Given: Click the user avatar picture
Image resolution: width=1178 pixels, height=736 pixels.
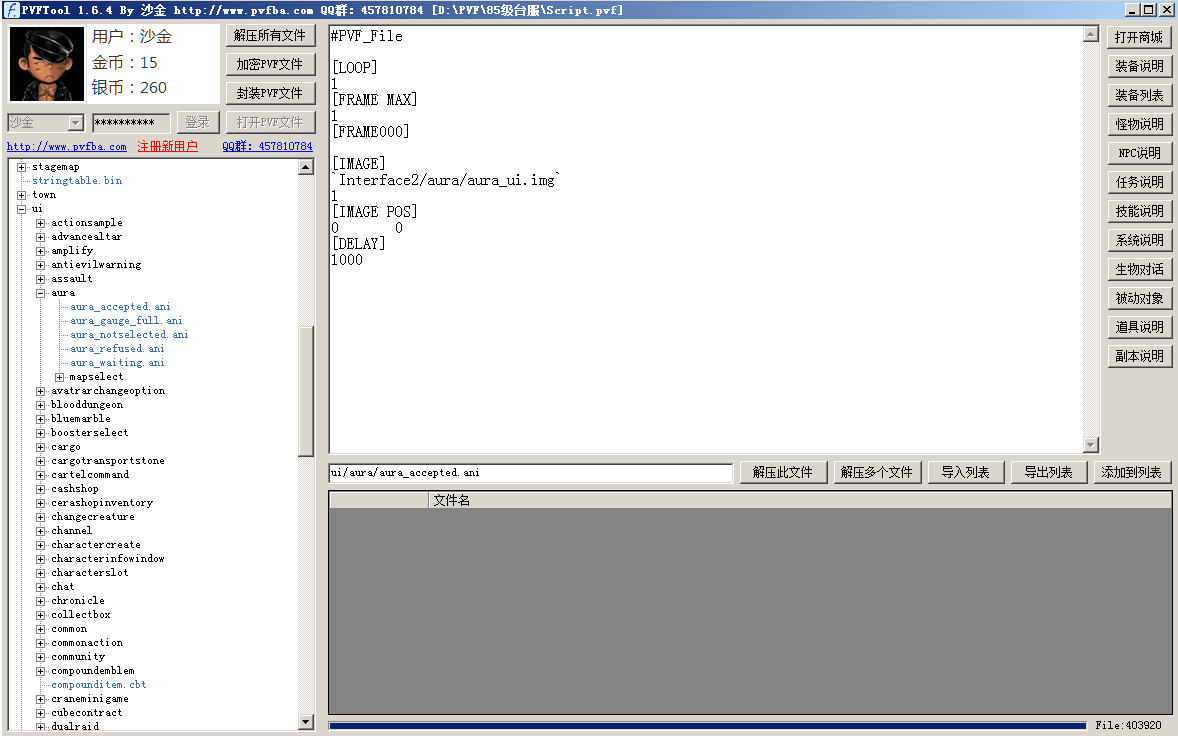Looking at the screenshot, I should 47,64.
